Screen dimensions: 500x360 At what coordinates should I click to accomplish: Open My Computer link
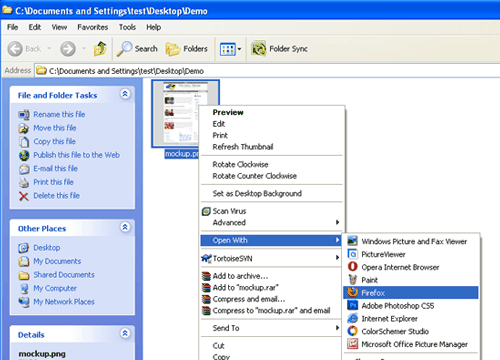[x=55, y=288]
